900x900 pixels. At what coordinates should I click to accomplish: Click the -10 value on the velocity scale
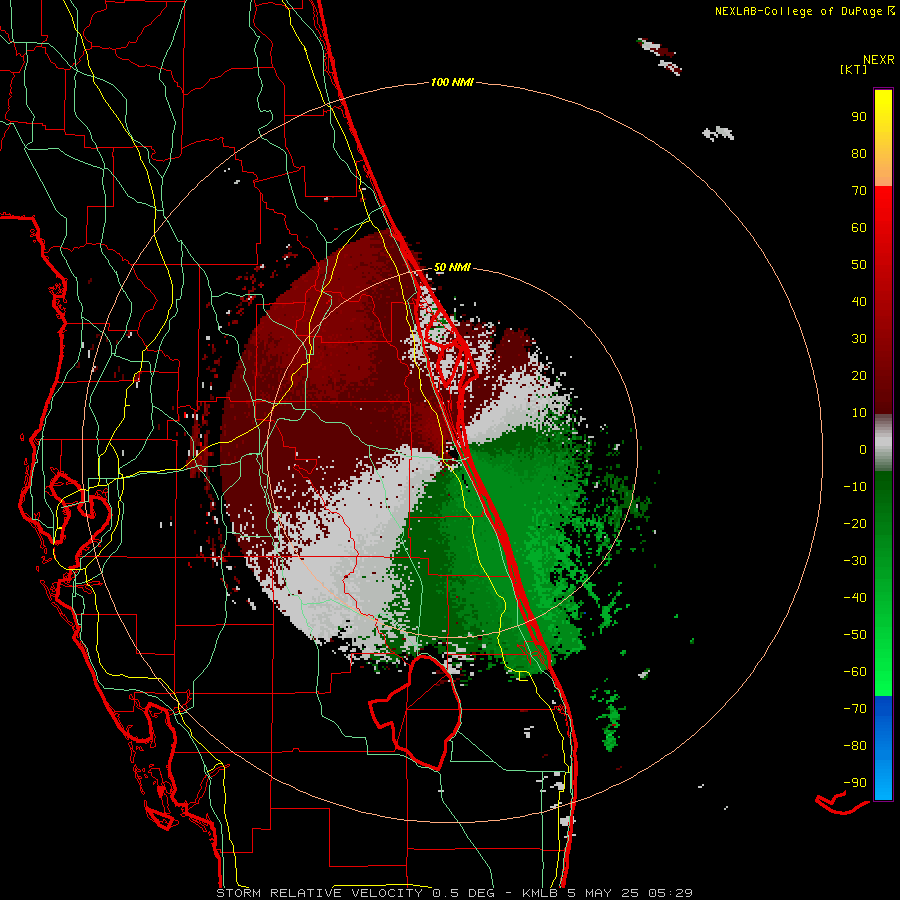coord(855,487)
